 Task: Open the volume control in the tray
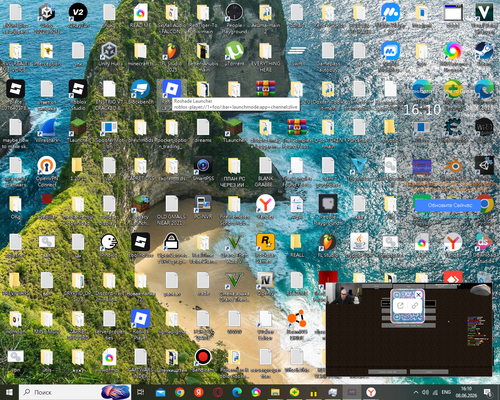click(425, 392)
